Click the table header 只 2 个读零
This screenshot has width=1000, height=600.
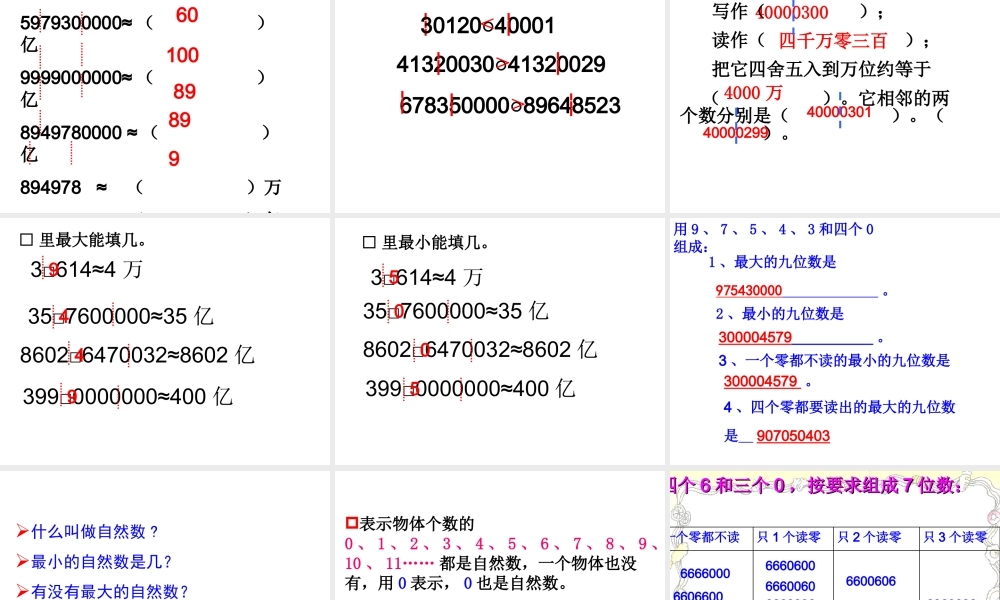point(870,538)
